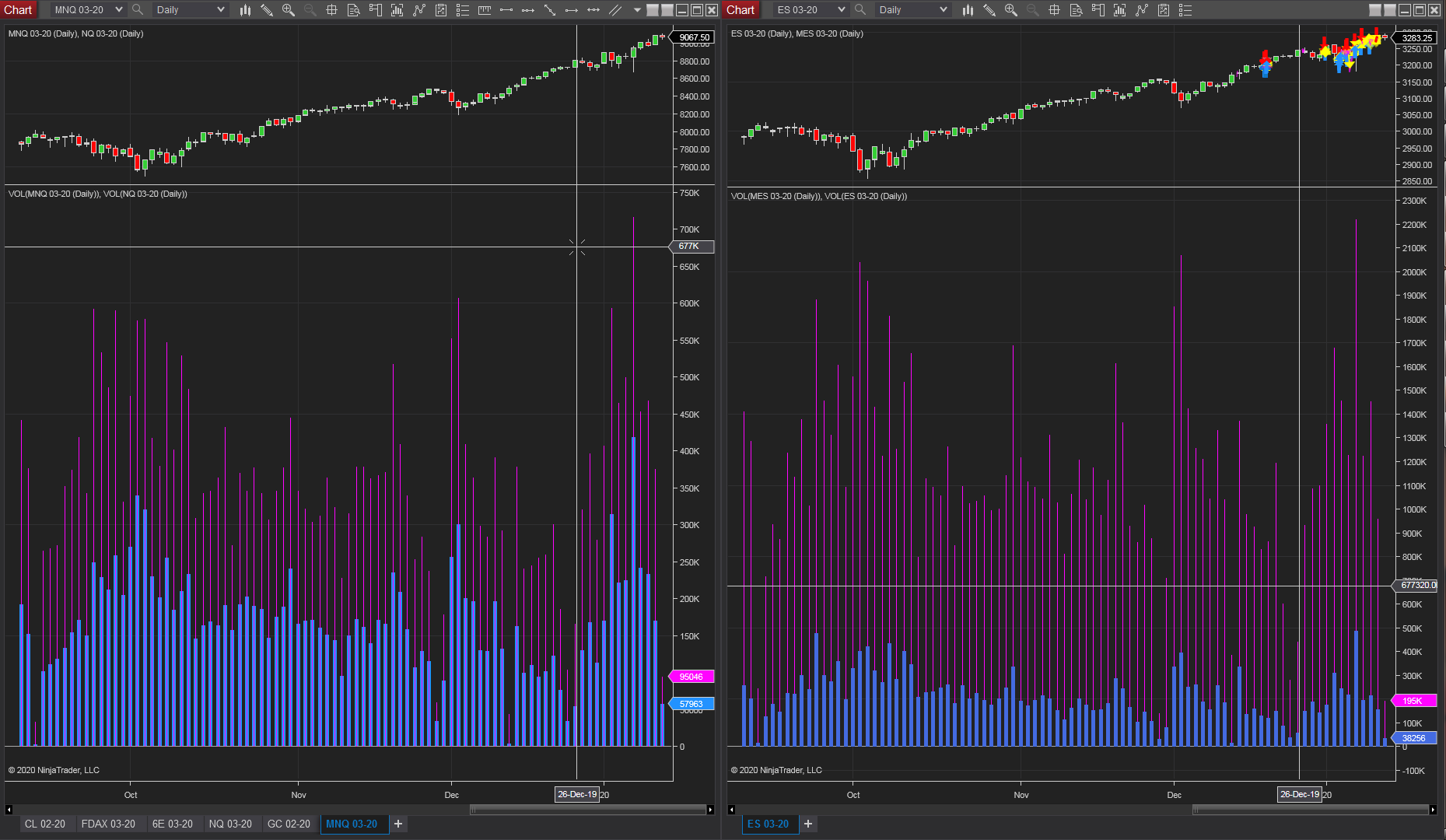Open Indicators icon in MNQ chart toolbar
The image size is (1446, 840).
coord(397,10)
